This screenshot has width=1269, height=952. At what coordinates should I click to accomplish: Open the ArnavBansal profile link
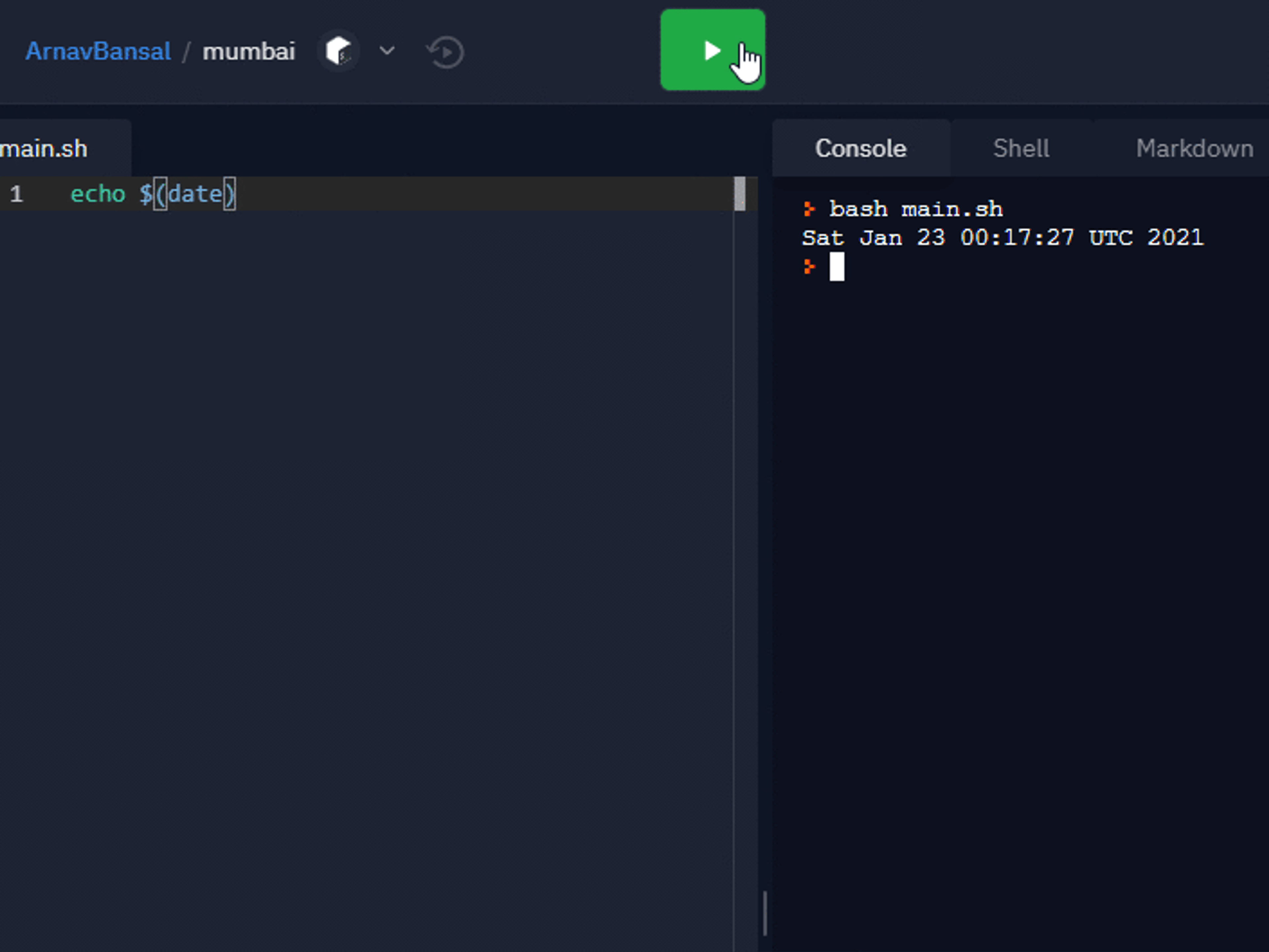[98, 52]
